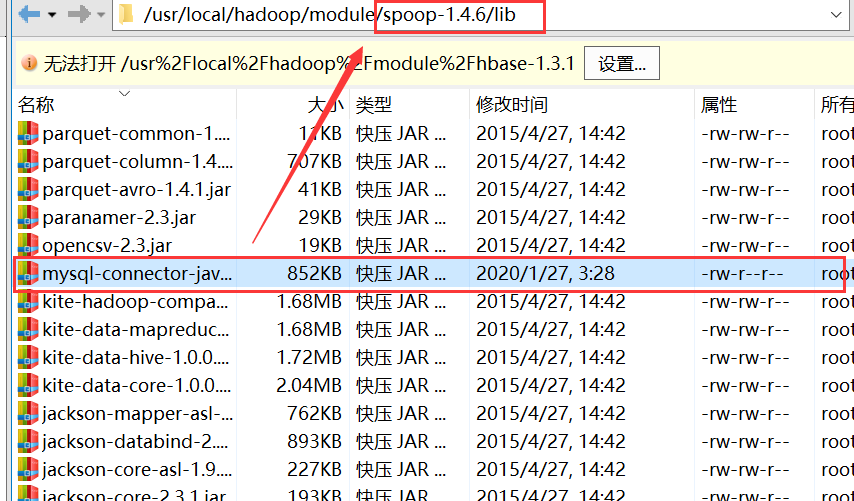Sort by the 名称 column header

(x=36, y=104)
